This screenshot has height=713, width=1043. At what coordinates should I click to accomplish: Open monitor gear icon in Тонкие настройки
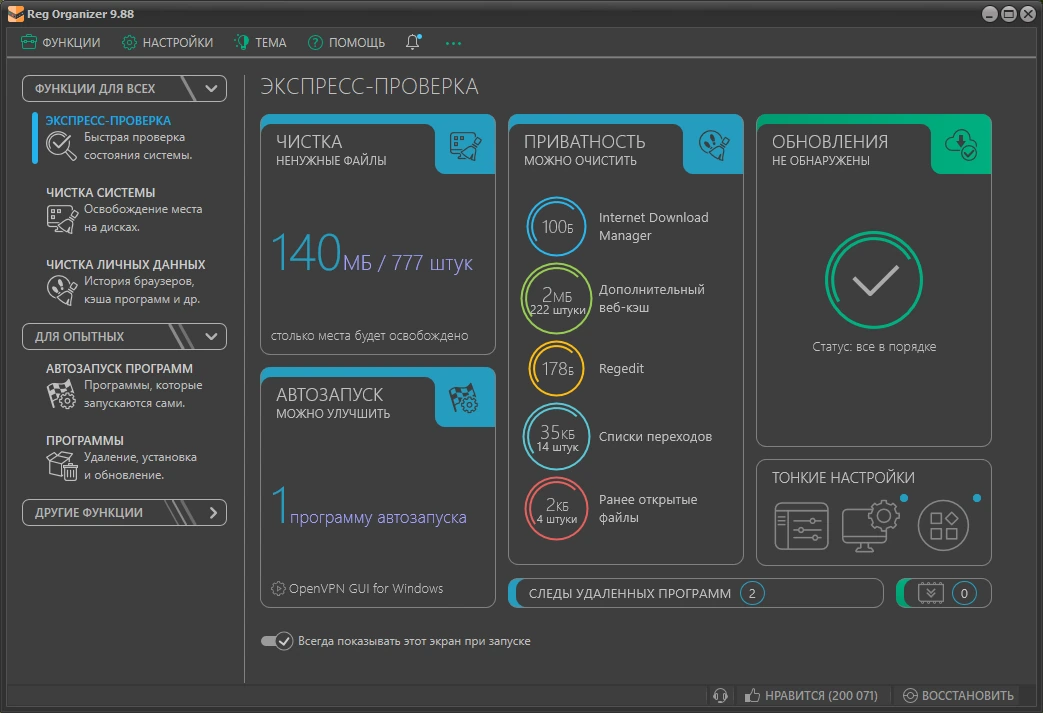[x=871, y=525]
